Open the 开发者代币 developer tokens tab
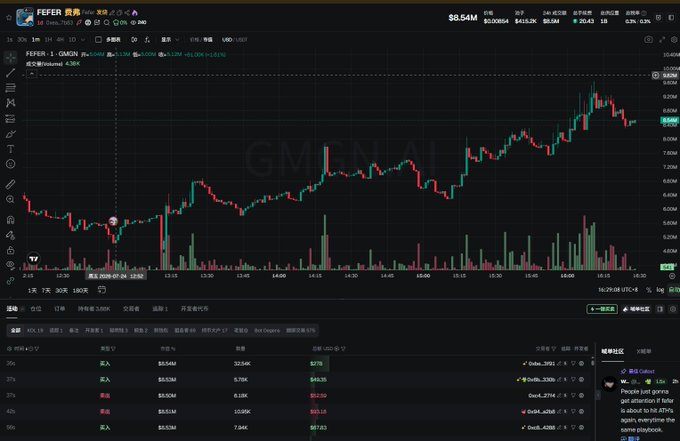This screenshot has height=441, width=680. tap(194, 309)
